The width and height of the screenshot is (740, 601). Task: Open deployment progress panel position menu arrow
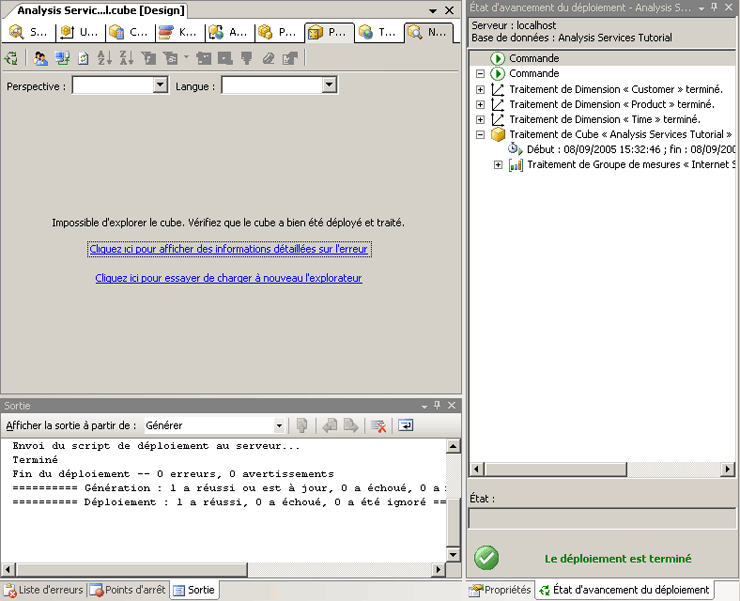(x=701, y=8)
